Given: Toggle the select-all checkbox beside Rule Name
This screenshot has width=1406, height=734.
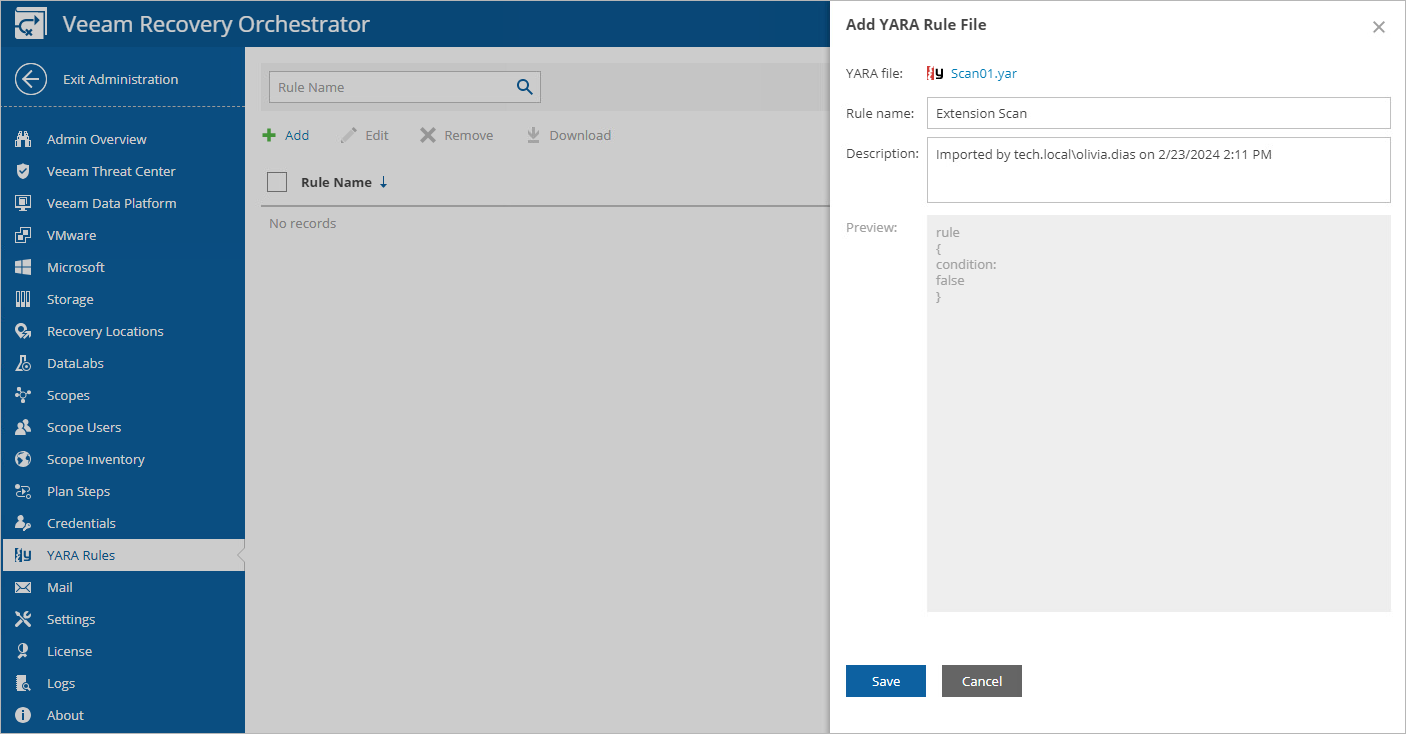Looking at the screenshot, I should tap(278, 182).
